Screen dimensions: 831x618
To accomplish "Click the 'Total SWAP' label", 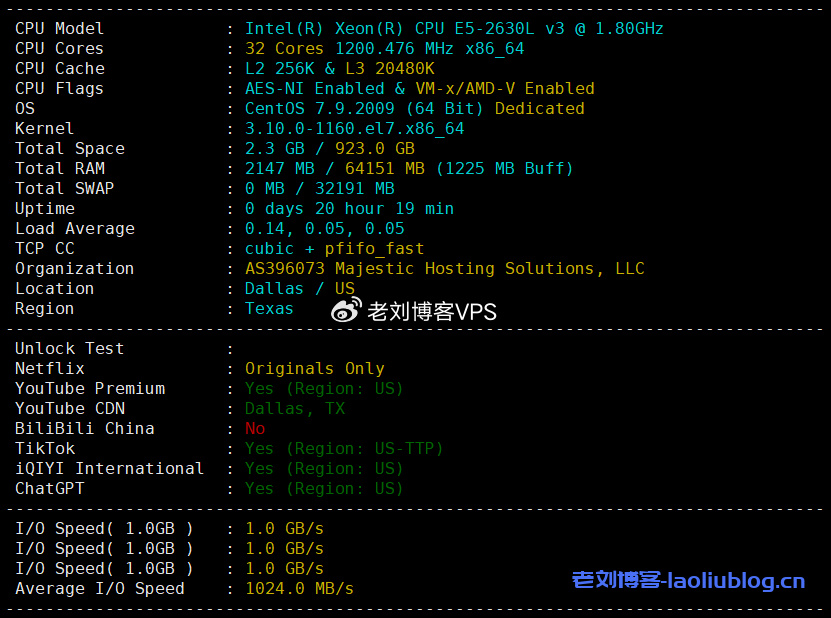I will 65,189.
